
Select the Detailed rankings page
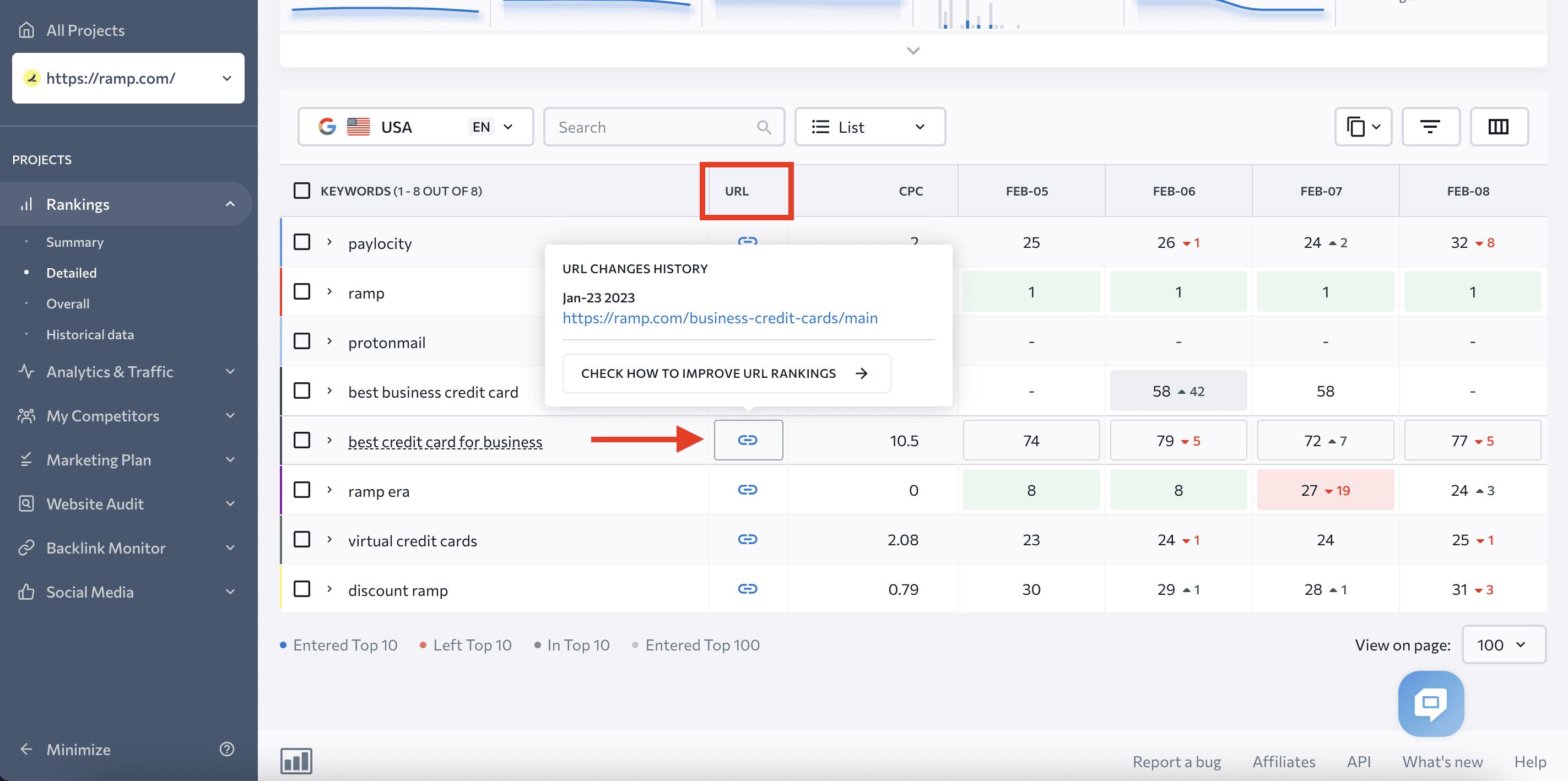pos(71,273)
